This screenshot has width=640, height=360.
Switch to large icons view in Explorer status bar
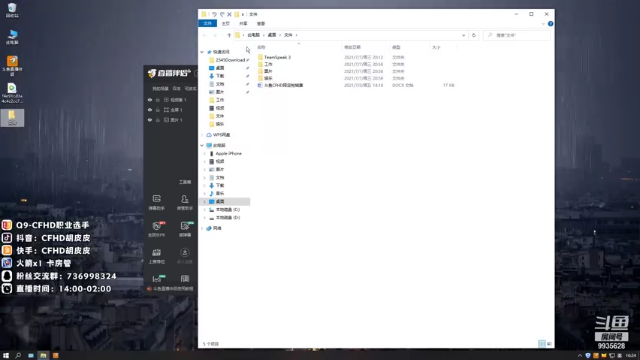(x=549, y=344)
